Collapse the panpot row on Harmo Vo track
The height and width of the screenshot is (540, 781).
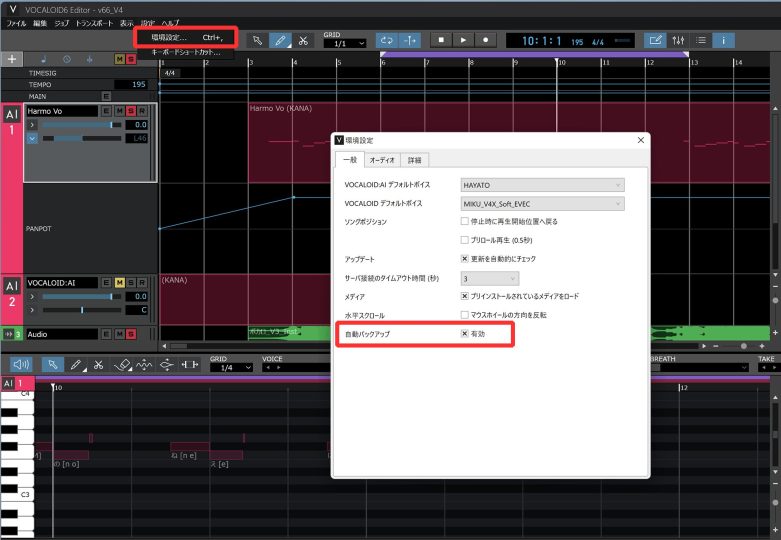pyautogui.click(x=32, y=138)
